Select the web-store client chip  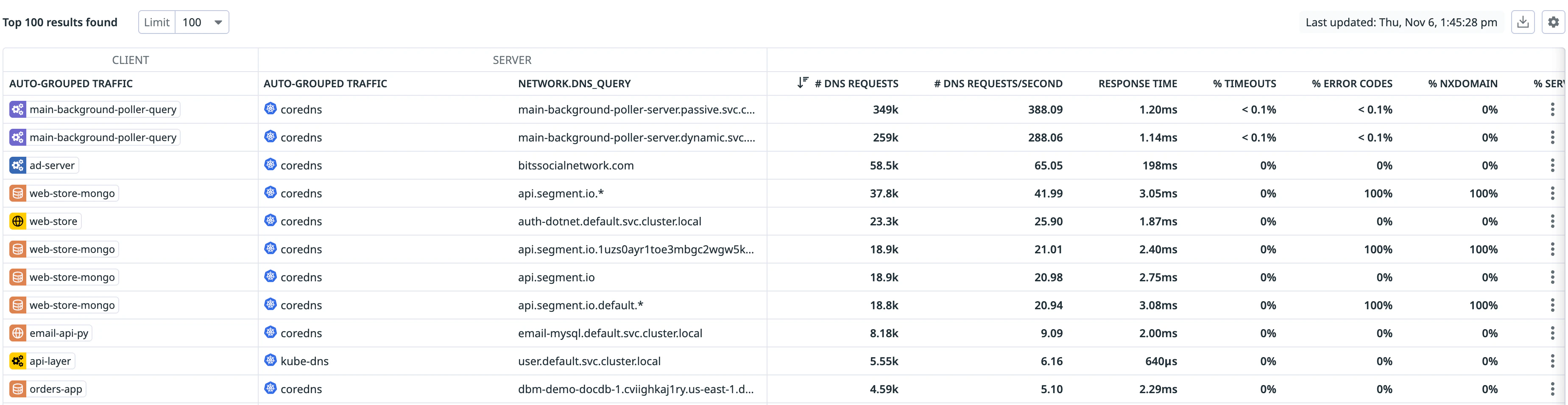(53, 221)
